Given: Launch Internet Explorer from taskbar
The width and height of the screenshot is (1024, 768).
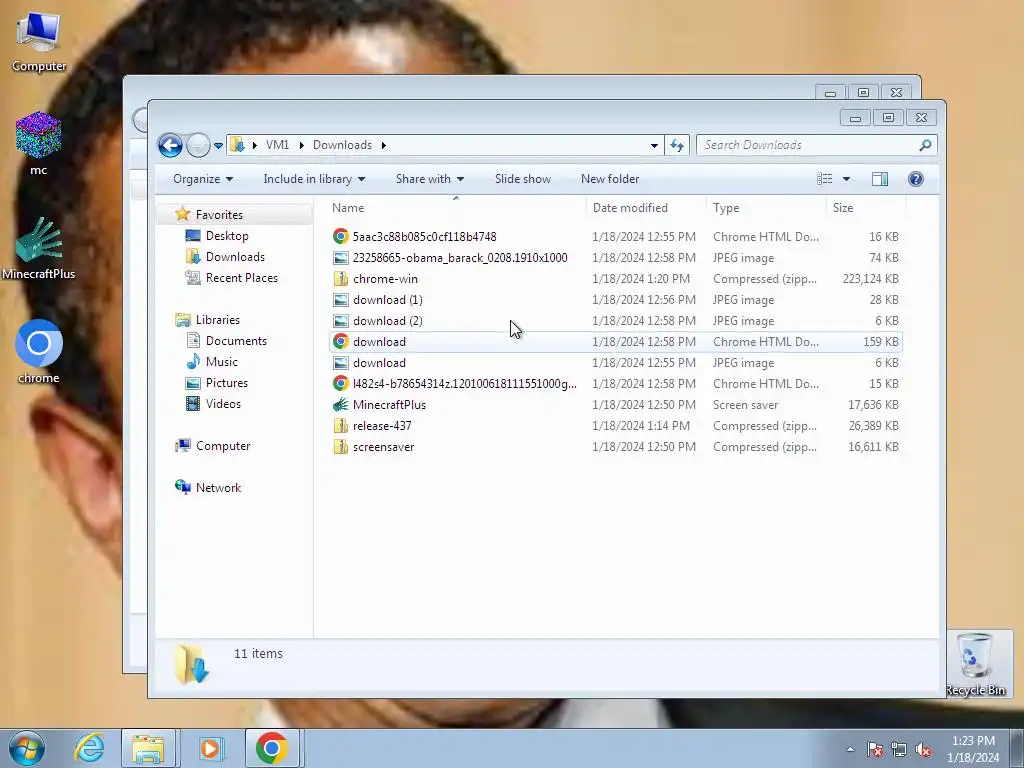Looking at the screenshot, I should tap(89, 748).
